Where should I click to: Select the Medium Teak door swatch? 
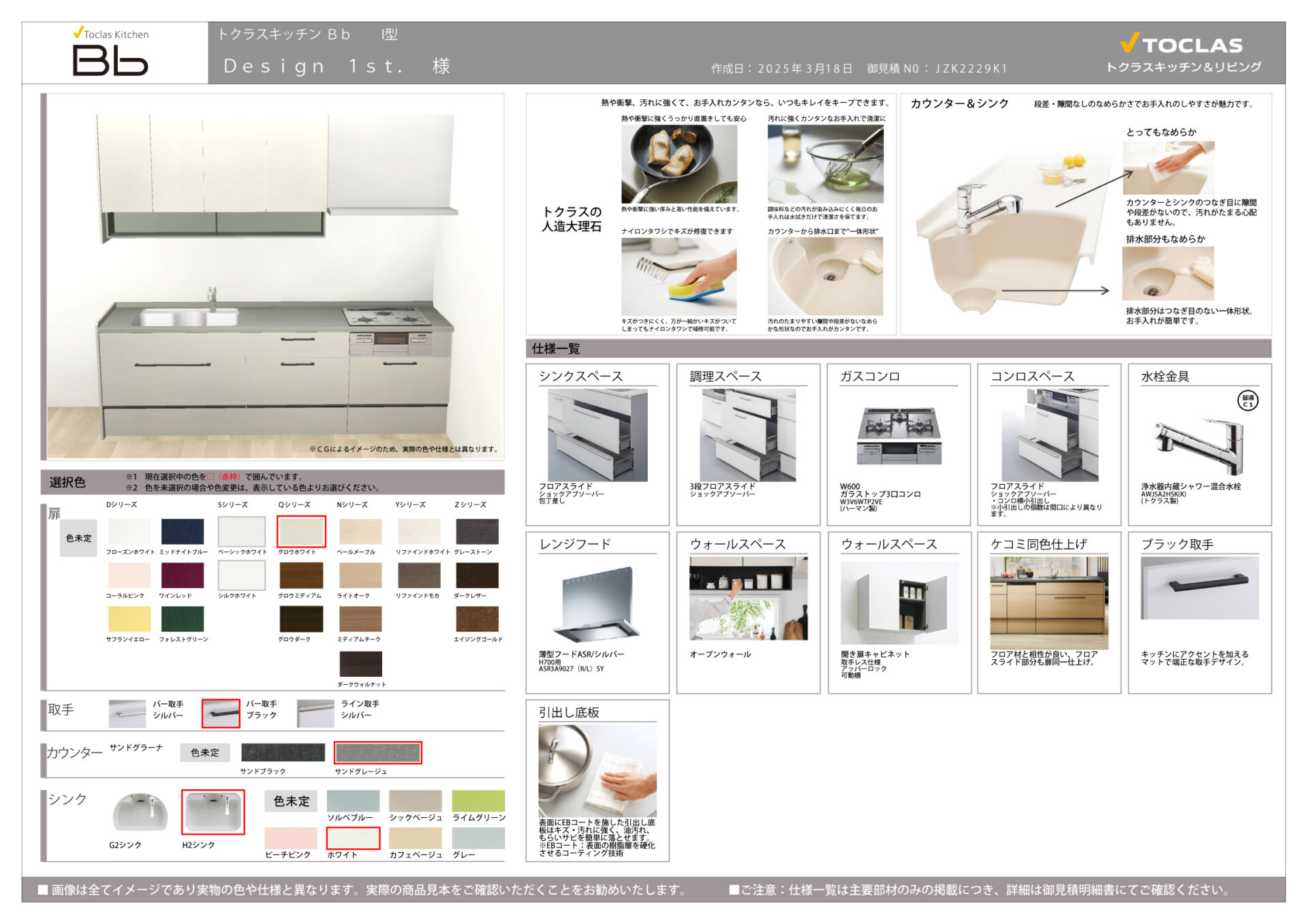(360, 618)
